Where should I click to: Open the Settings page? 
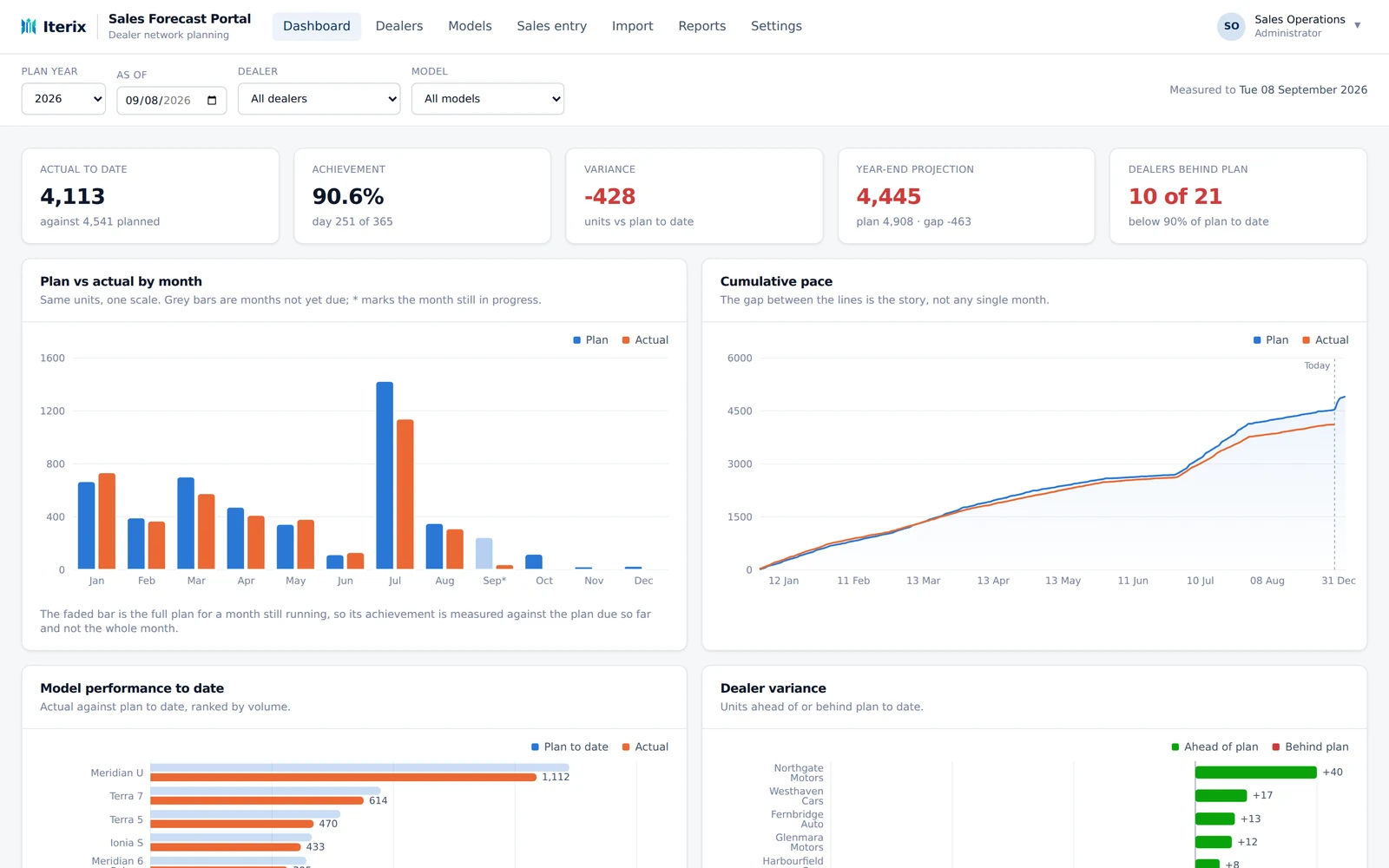click(x=776, y=26)
